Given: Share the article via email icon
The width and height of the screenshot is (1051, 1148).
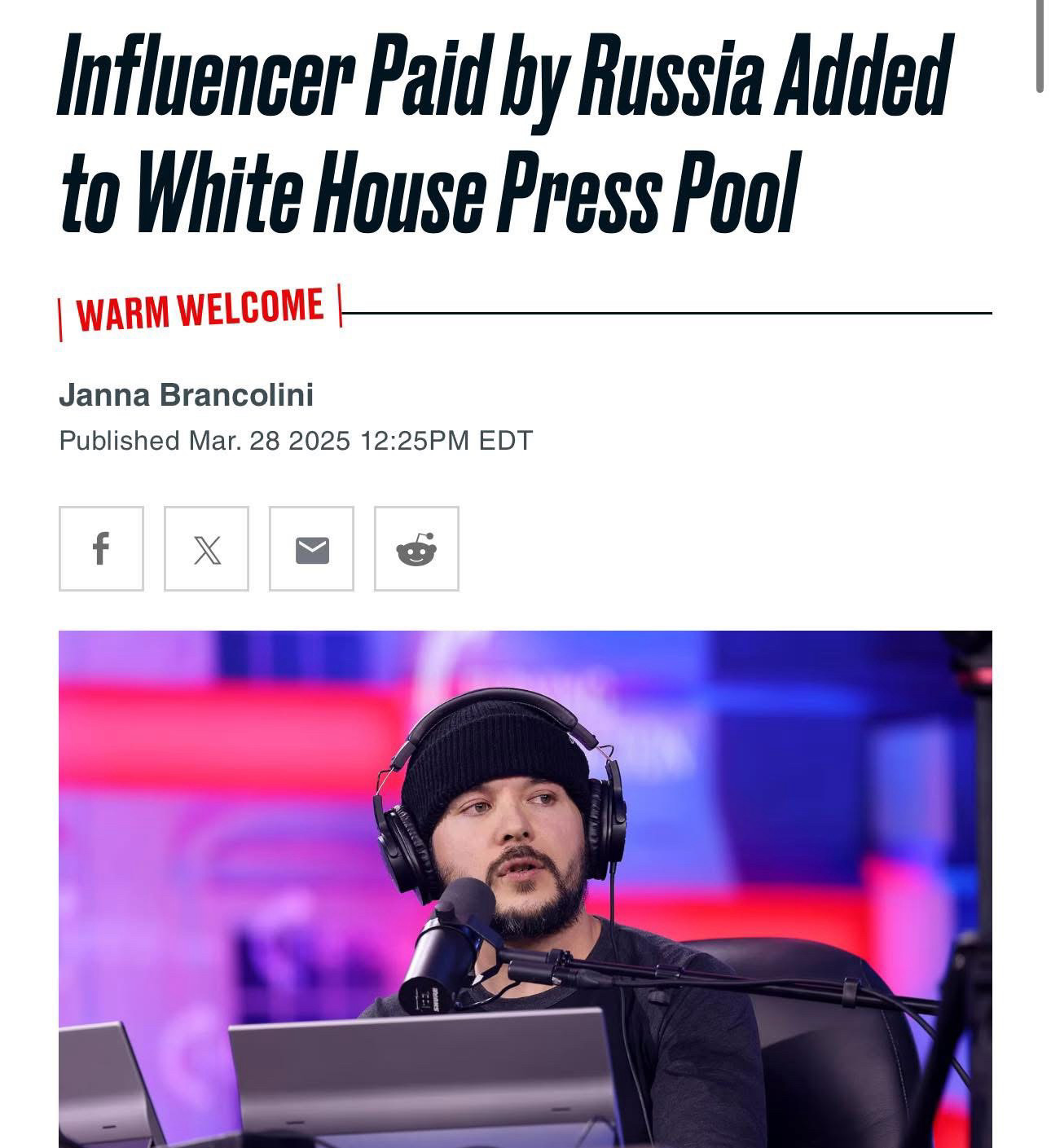Looking at the screenshot, I should click(311, 548).
